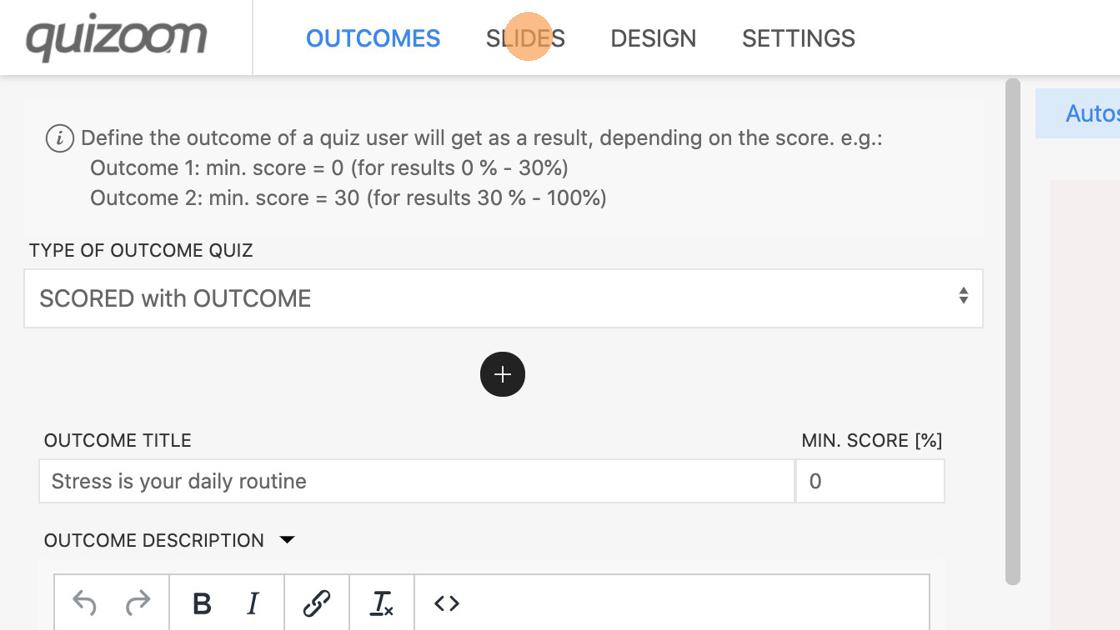Click the Autosave label at right edge
This screenshot has height=630, width=1120.
point(1091,113)
